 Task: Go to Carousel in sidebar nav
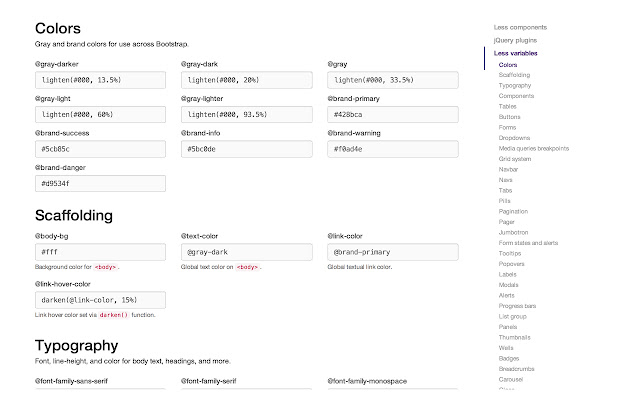(511, 380)
